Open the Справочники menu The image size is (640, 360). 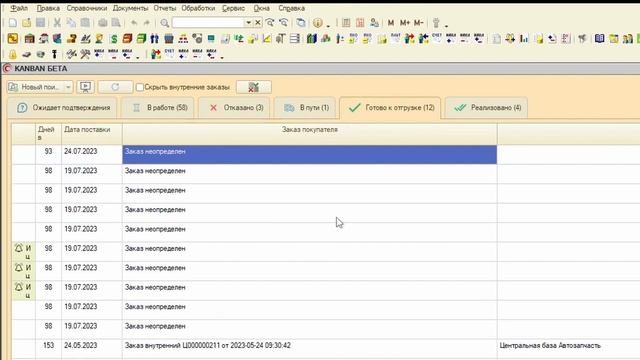pyautogui.click(x=87, y=8)
